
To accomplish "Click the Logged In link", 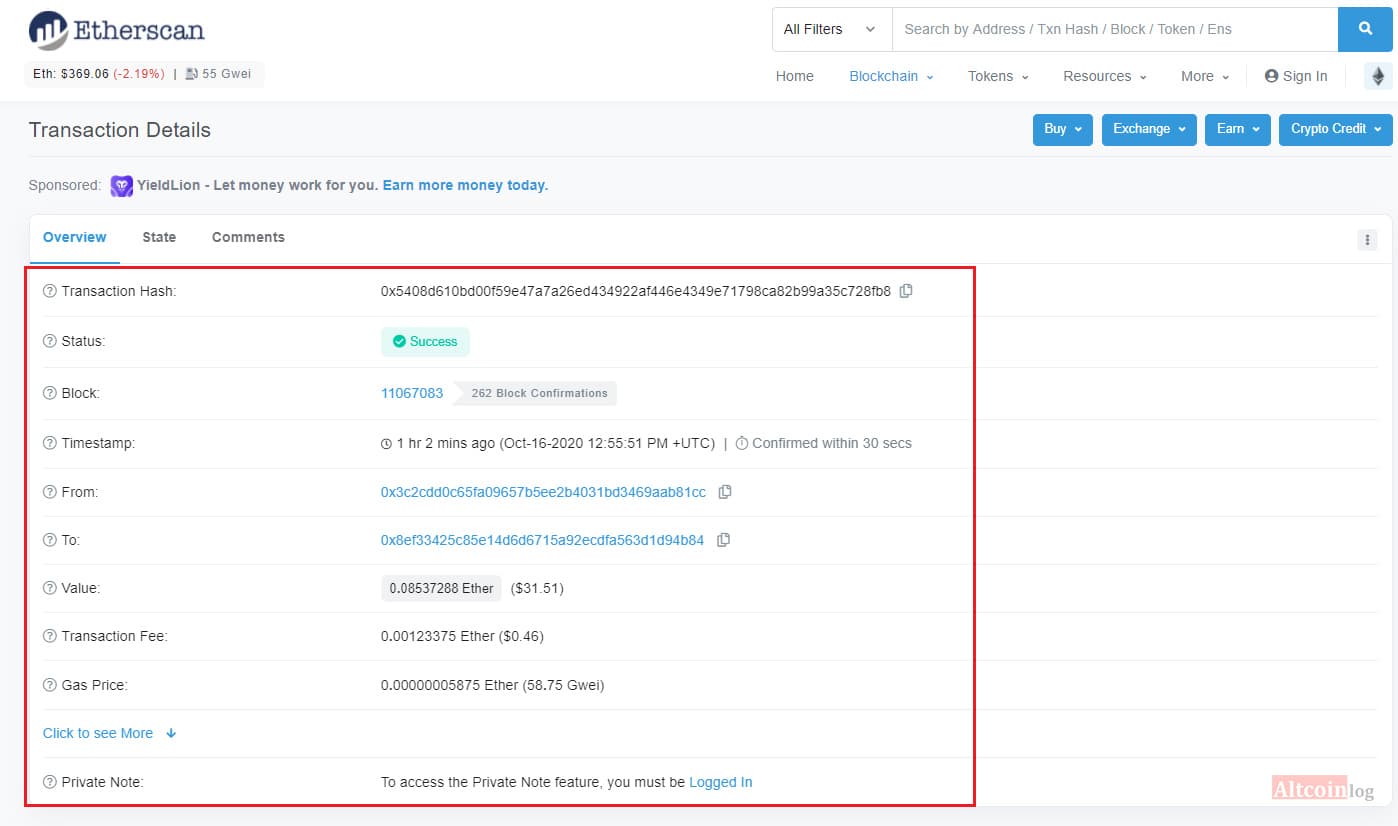I will [721, 782].
